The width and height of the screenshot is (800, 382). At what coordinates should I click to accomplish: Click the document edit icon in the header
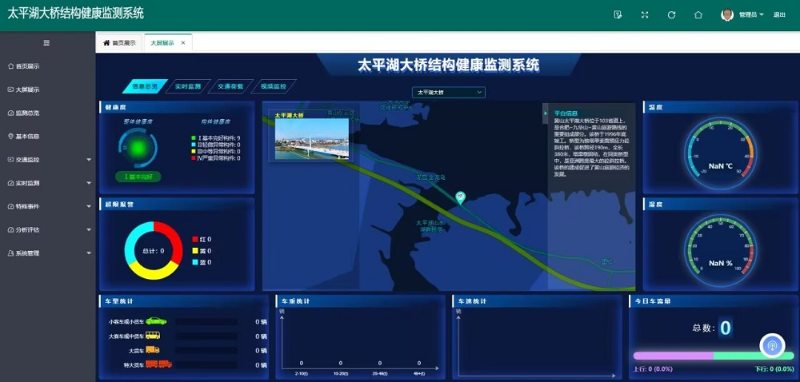[x=618, y=15]
